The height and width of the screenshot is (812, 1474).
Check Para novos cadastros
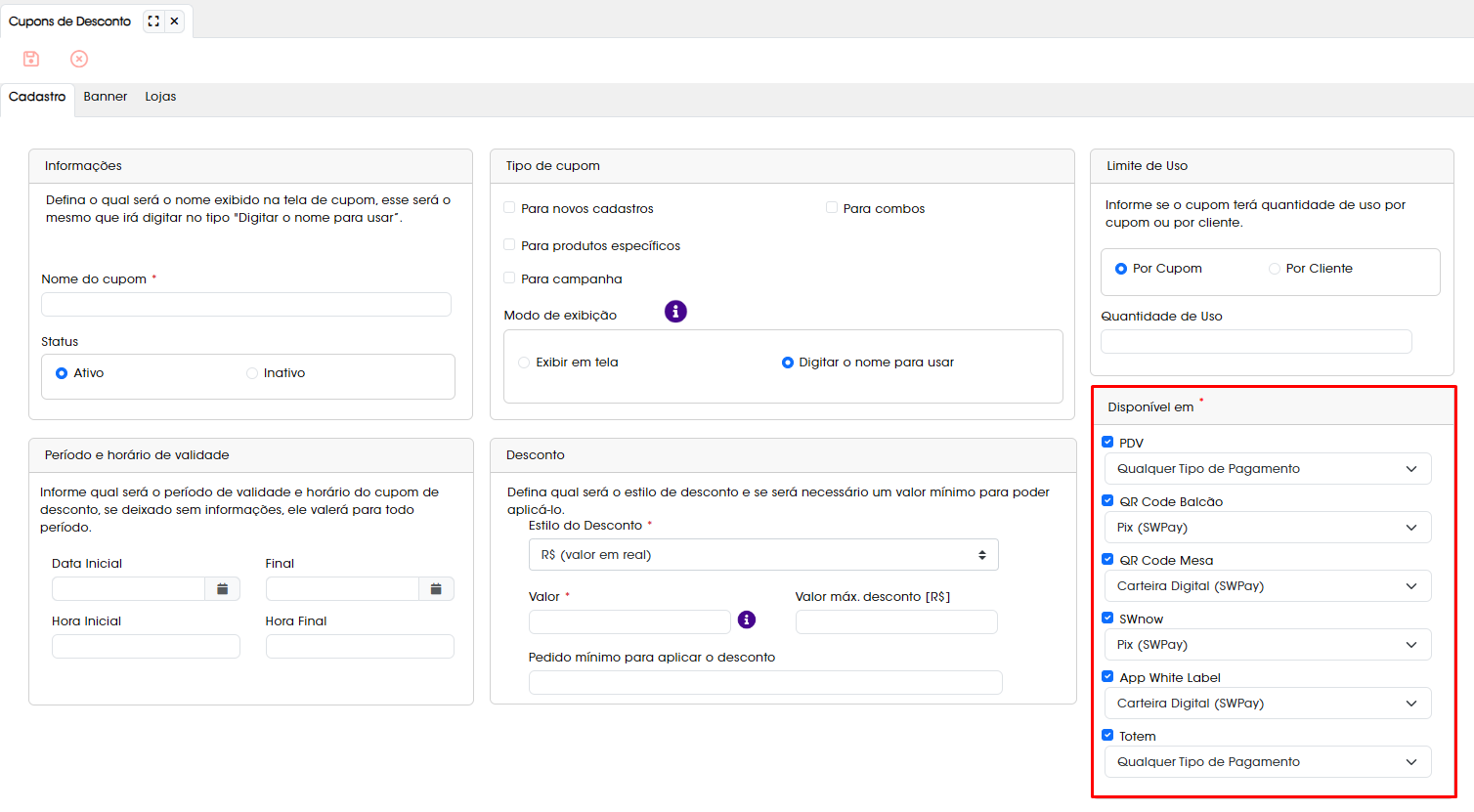[x=509, y=207]
